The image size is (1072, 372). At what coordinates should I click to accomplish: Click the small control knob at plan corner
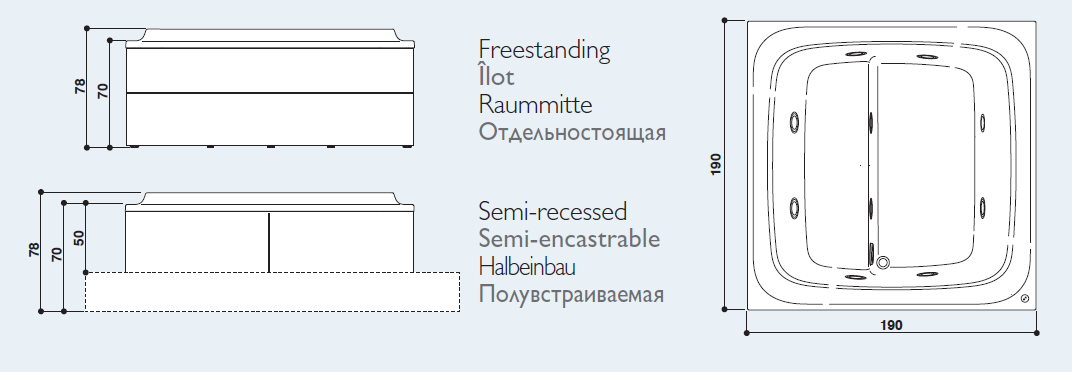tap(1024, 299)
